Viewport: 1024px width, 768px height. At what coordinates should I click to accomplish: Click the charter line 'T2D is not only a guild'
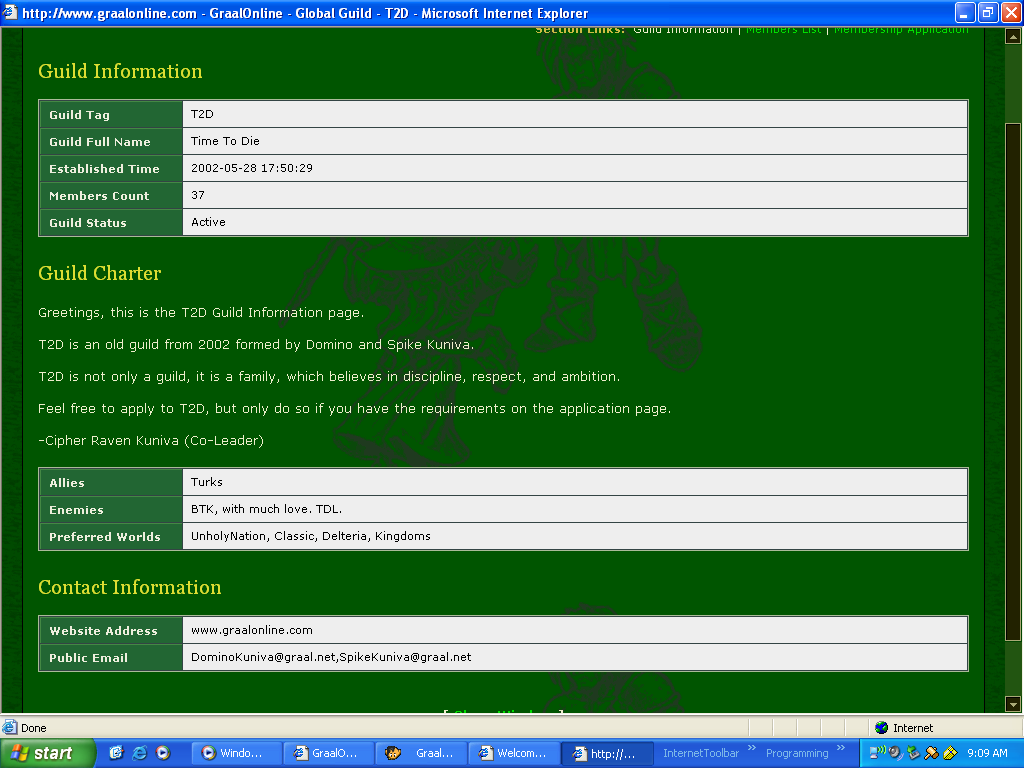329,377
